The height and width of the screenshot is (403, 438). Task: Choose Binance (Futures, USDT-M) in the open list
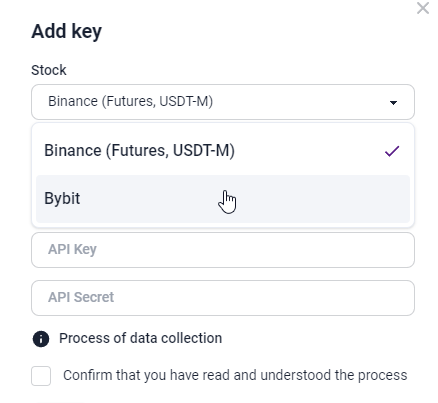pyautogui.click(x=223, y=151)
